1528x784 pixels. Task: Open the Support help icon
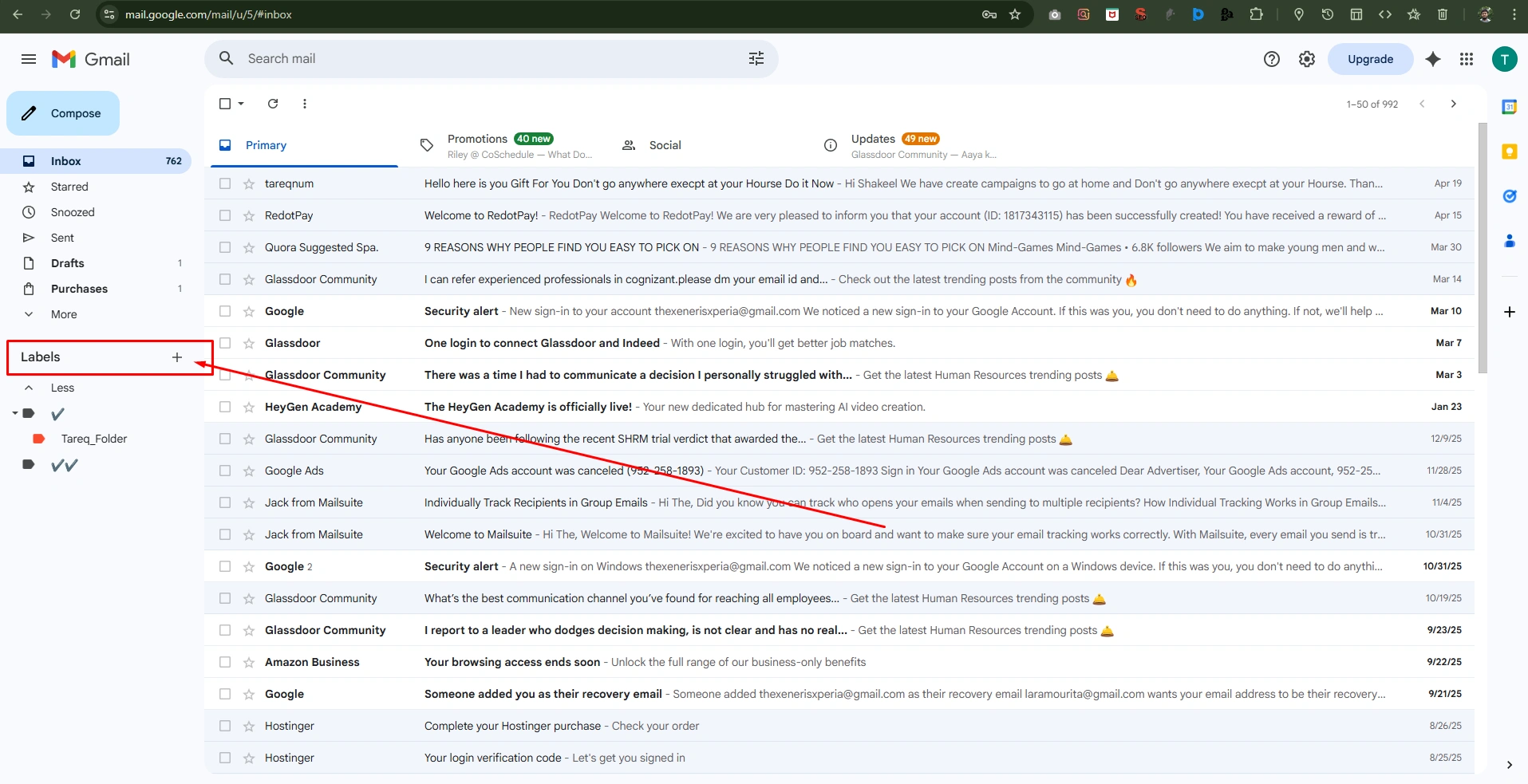tap(1272, 59)
